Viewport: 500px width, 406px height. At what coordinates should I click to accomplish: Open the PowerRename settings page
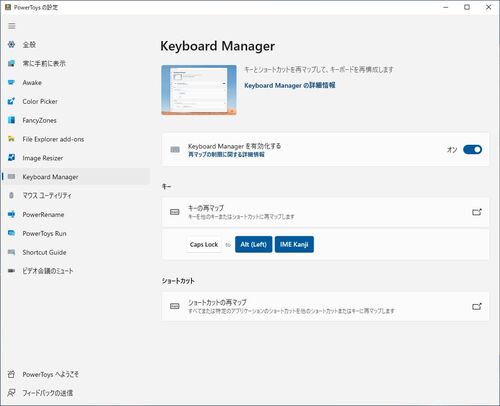click(76, 215)
